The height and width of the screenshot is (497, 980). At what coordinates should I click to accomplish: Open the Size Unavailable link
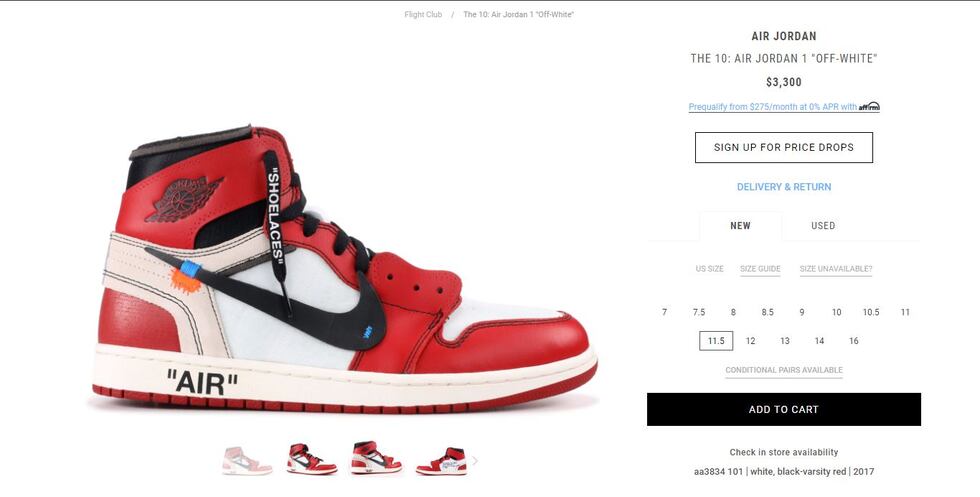[x=836, y=269]
